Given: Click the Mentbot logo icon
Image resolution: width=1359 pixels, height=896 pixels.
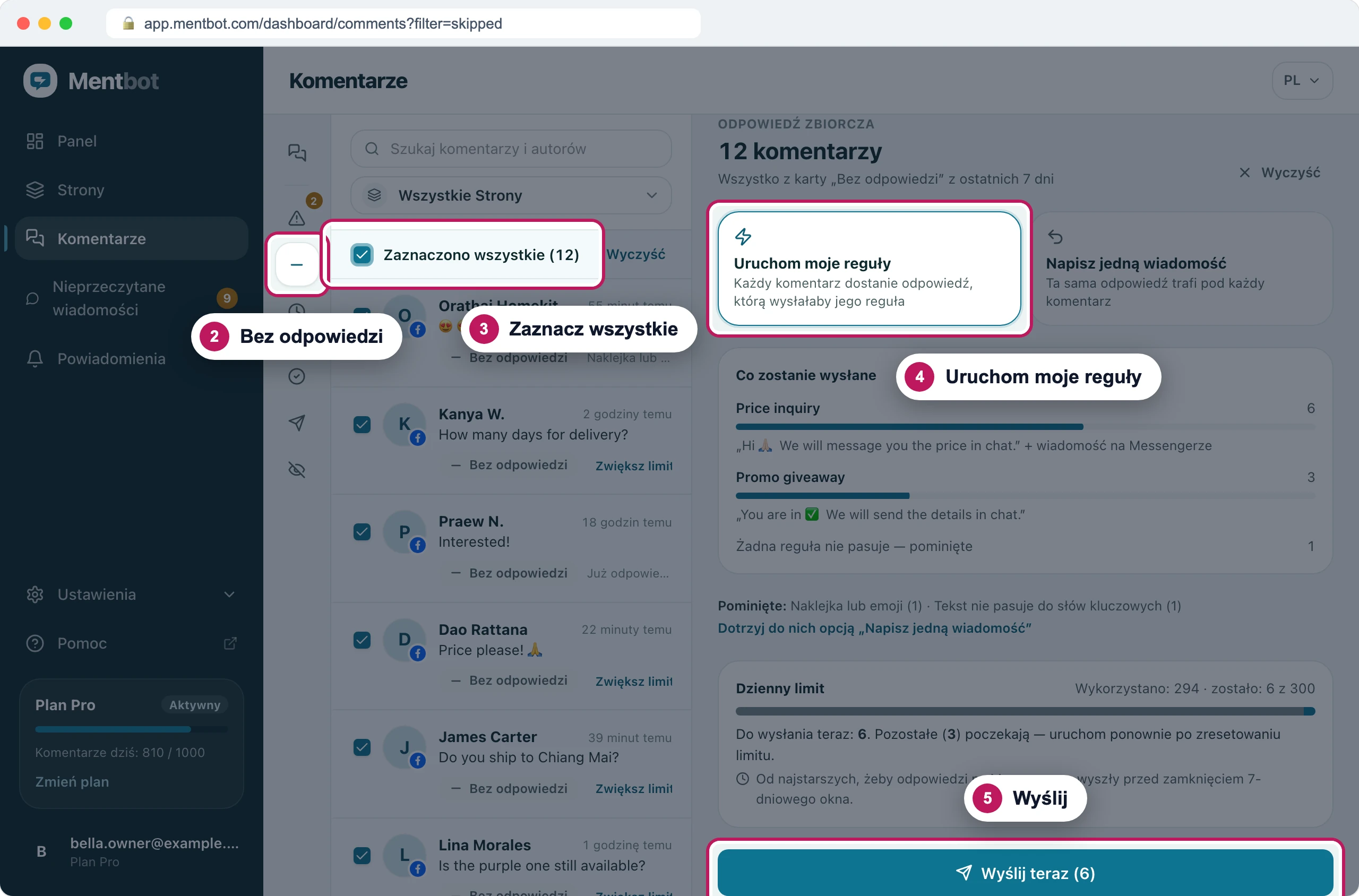Looking at the screenshot, I should pos(40,81).
